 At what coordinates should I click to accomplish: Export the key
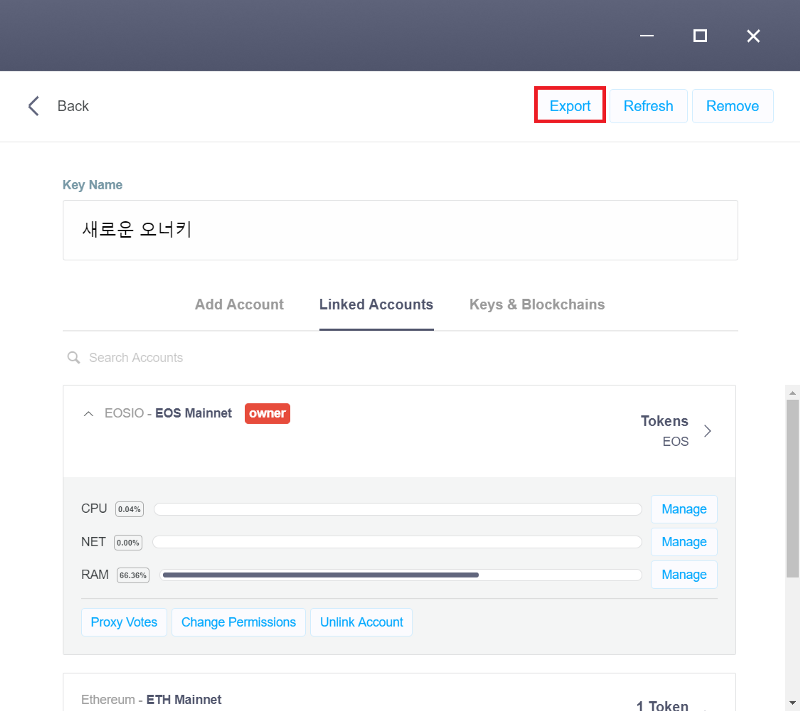coord(569,106)
